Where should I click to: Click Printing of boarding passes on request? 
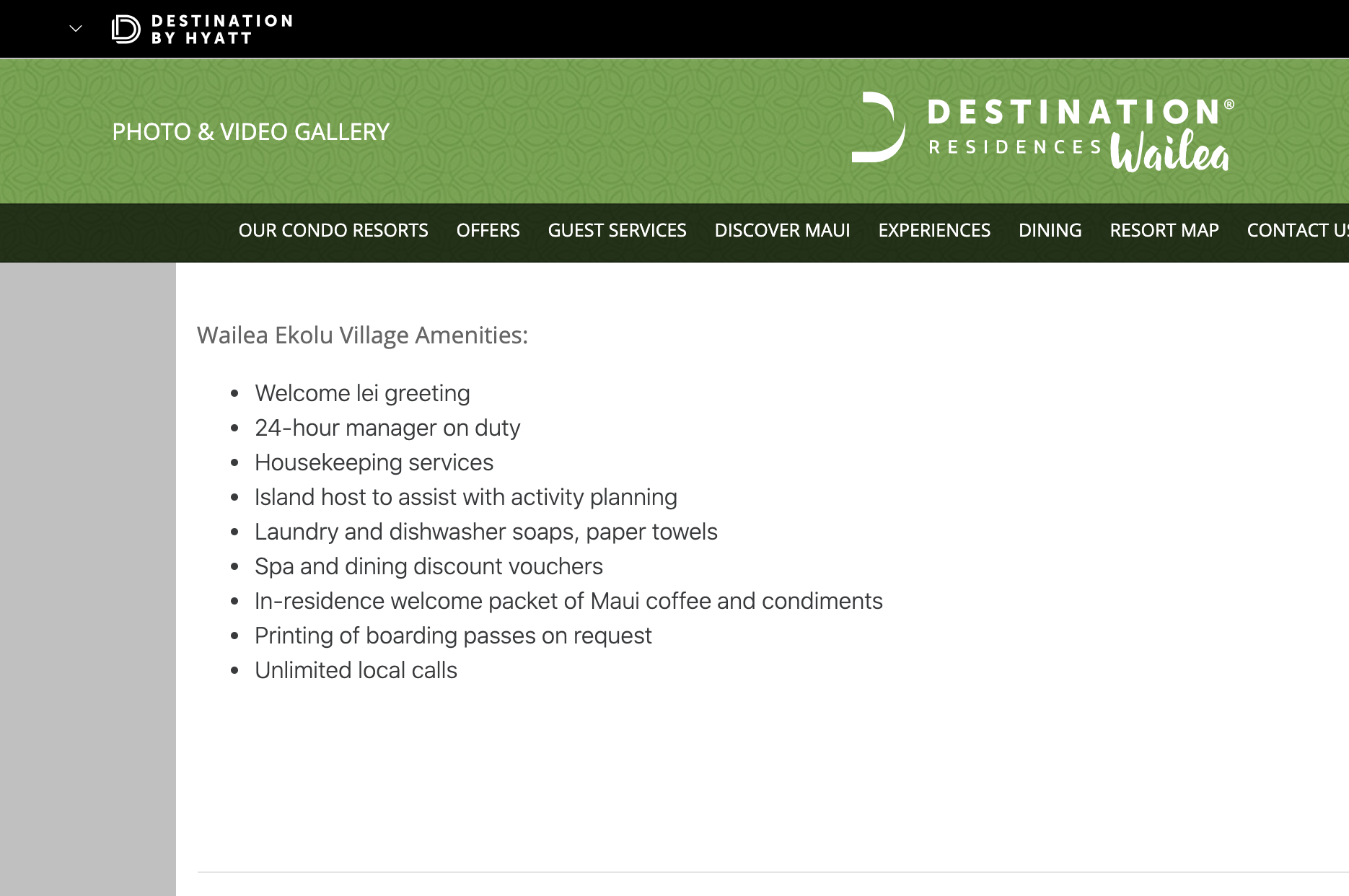(453, 636)
